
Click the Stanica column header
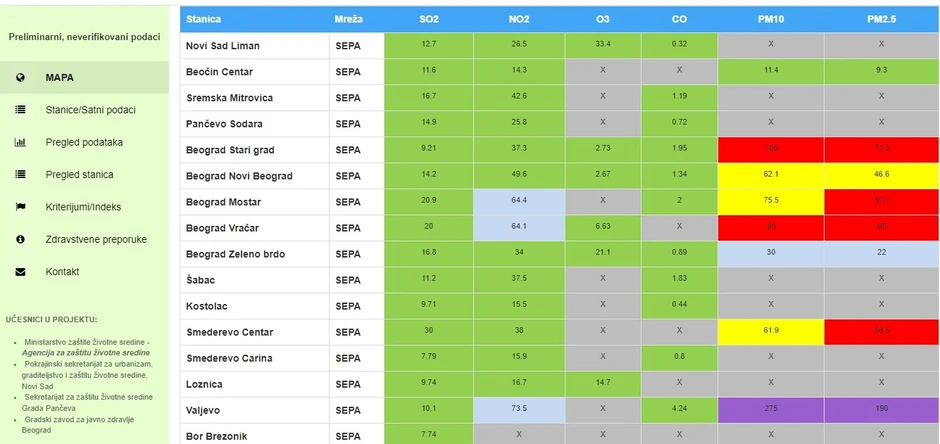[x=204, y=19]
